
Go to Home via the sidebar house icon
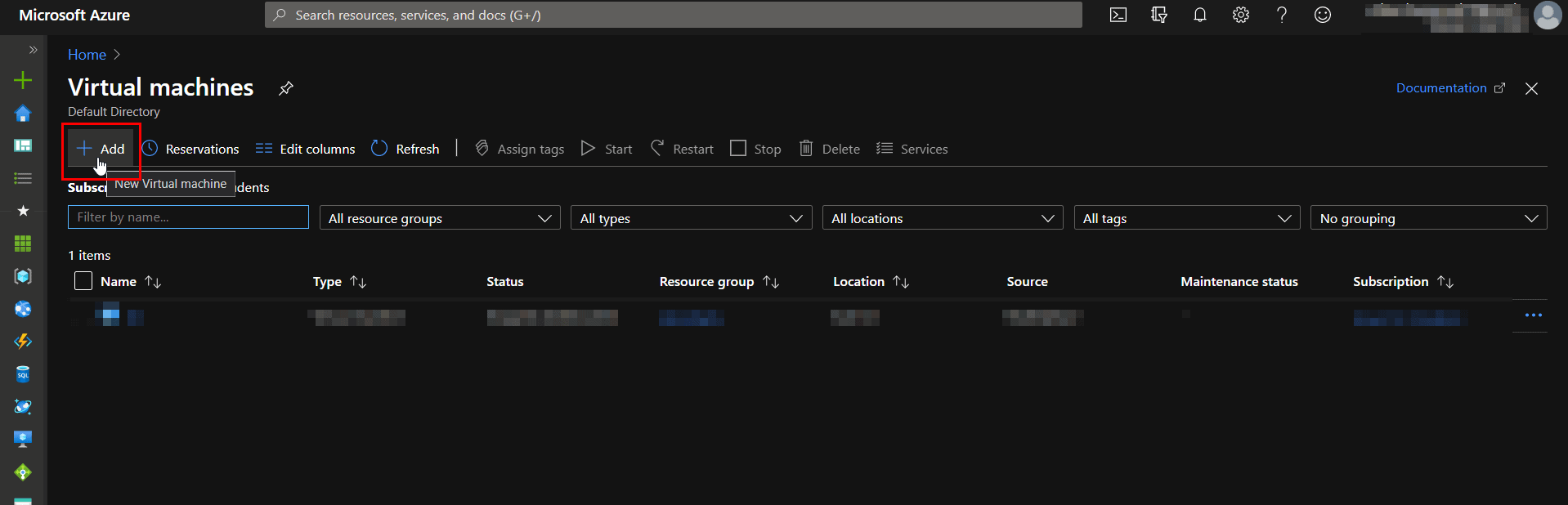23,113
